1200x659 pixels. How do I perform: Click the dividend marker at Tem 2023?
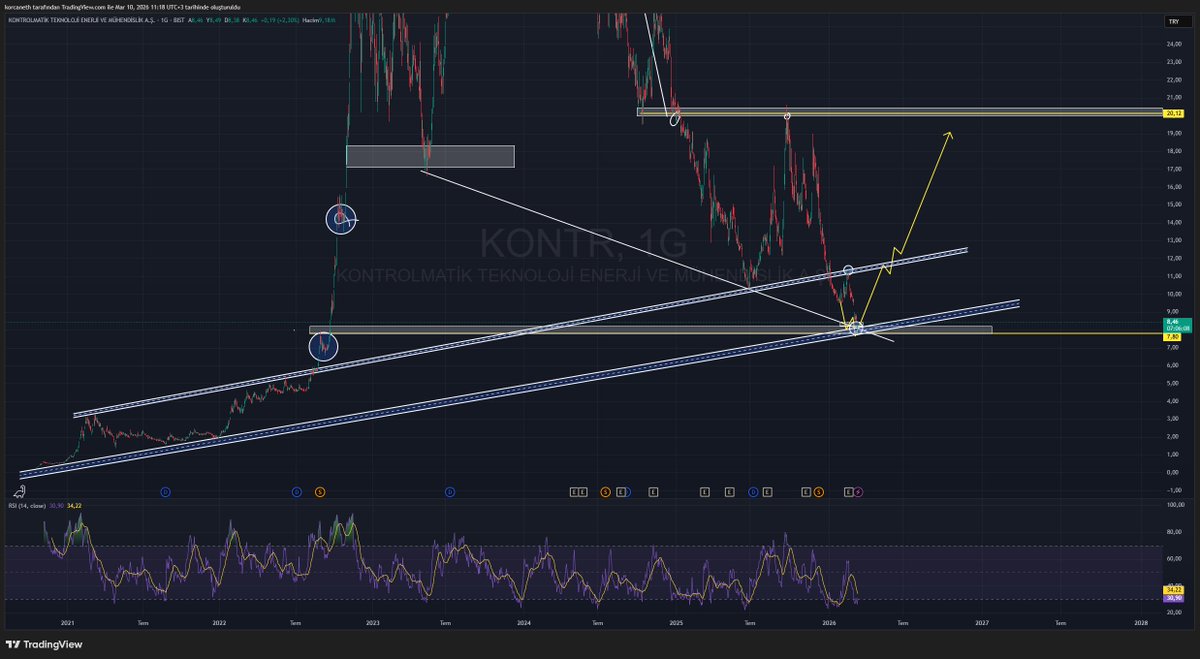450,492
